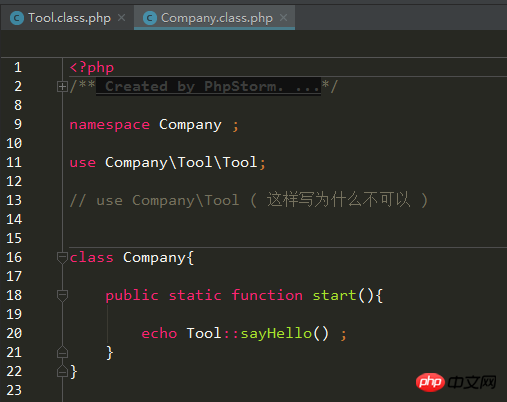Click Company\Tool\Tool in the use statement
Viewport: 507px width, 402px height.
tap(181, 163)
